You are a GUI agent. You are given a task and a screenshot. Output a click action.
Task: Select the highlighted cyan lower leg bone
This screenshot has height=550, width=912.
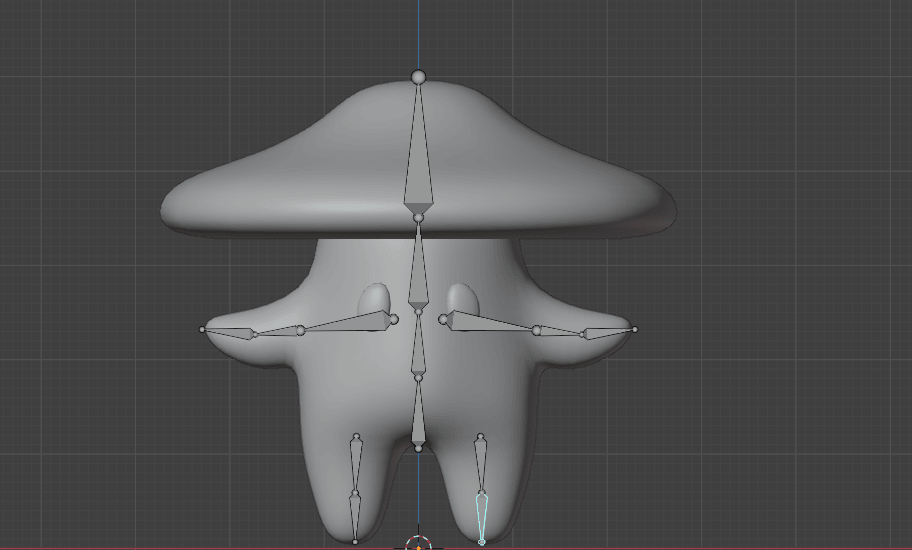tap(481, 517)
